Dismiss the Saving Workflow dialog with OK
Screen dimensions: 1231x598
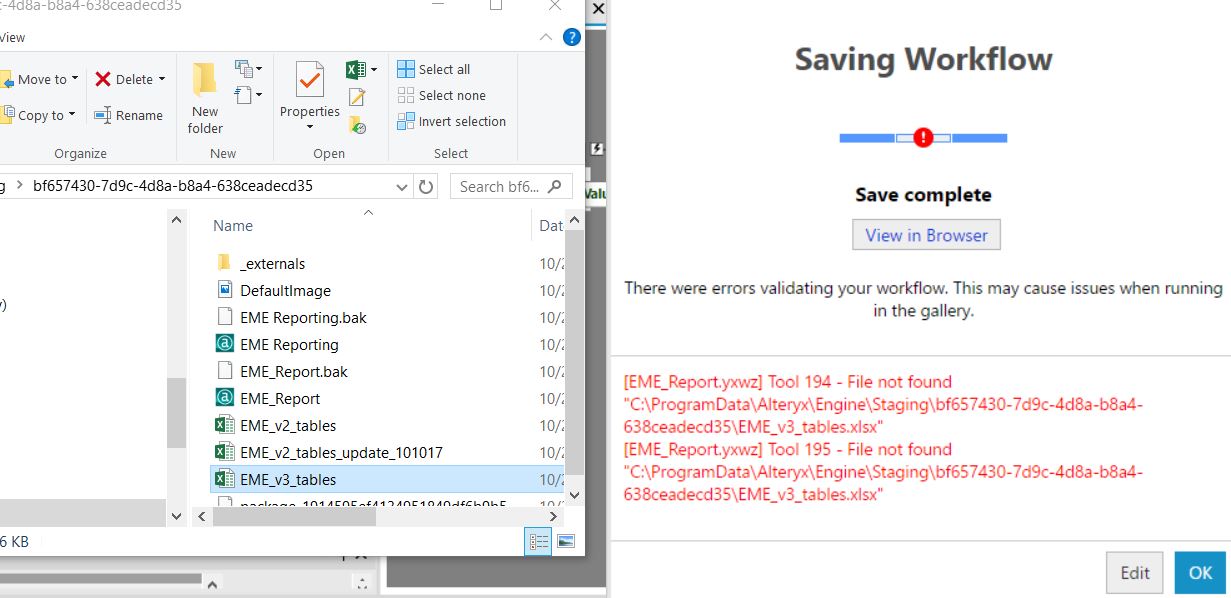pos(1199,572)
